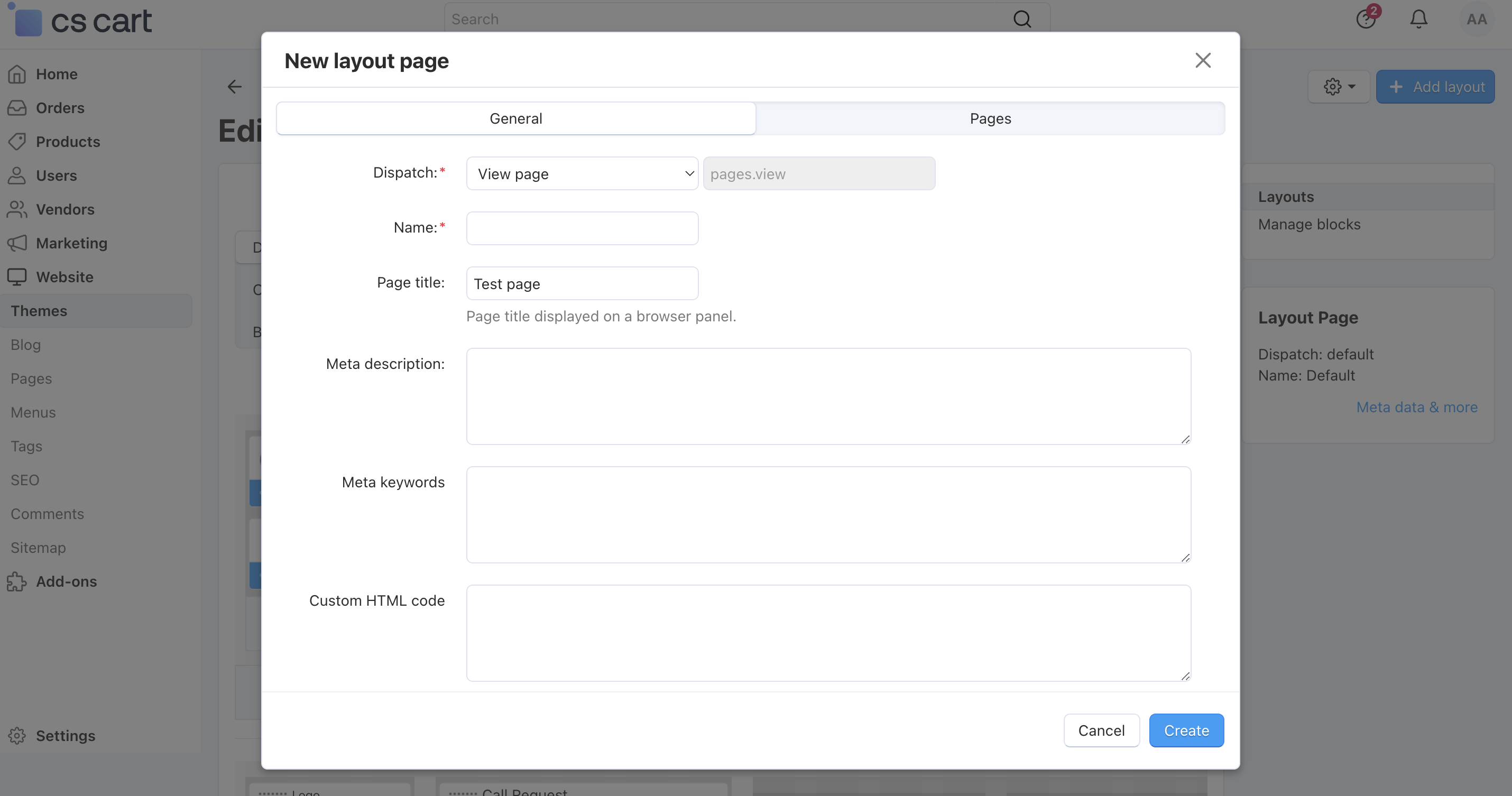Open help center with notification badge

tap(1367, 19)
